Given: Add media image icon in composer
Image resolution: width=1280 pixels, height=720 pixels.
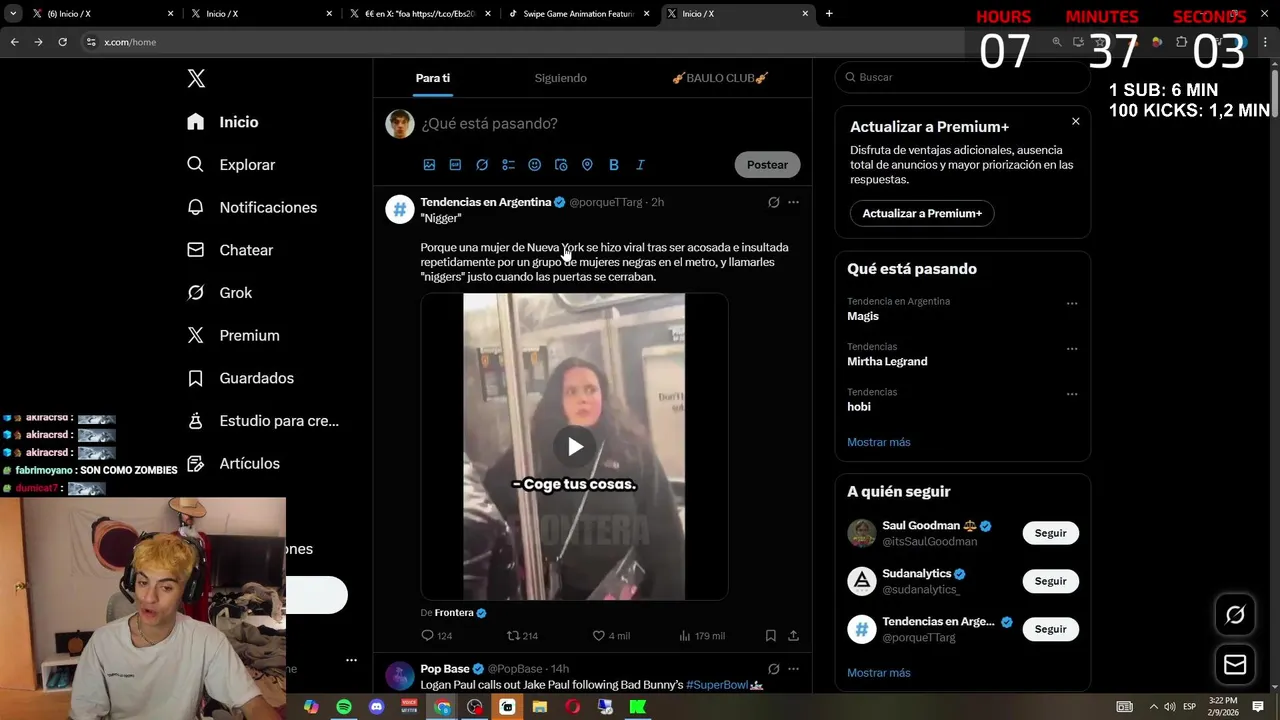Looking at the screenshot, I should [429, 165].
